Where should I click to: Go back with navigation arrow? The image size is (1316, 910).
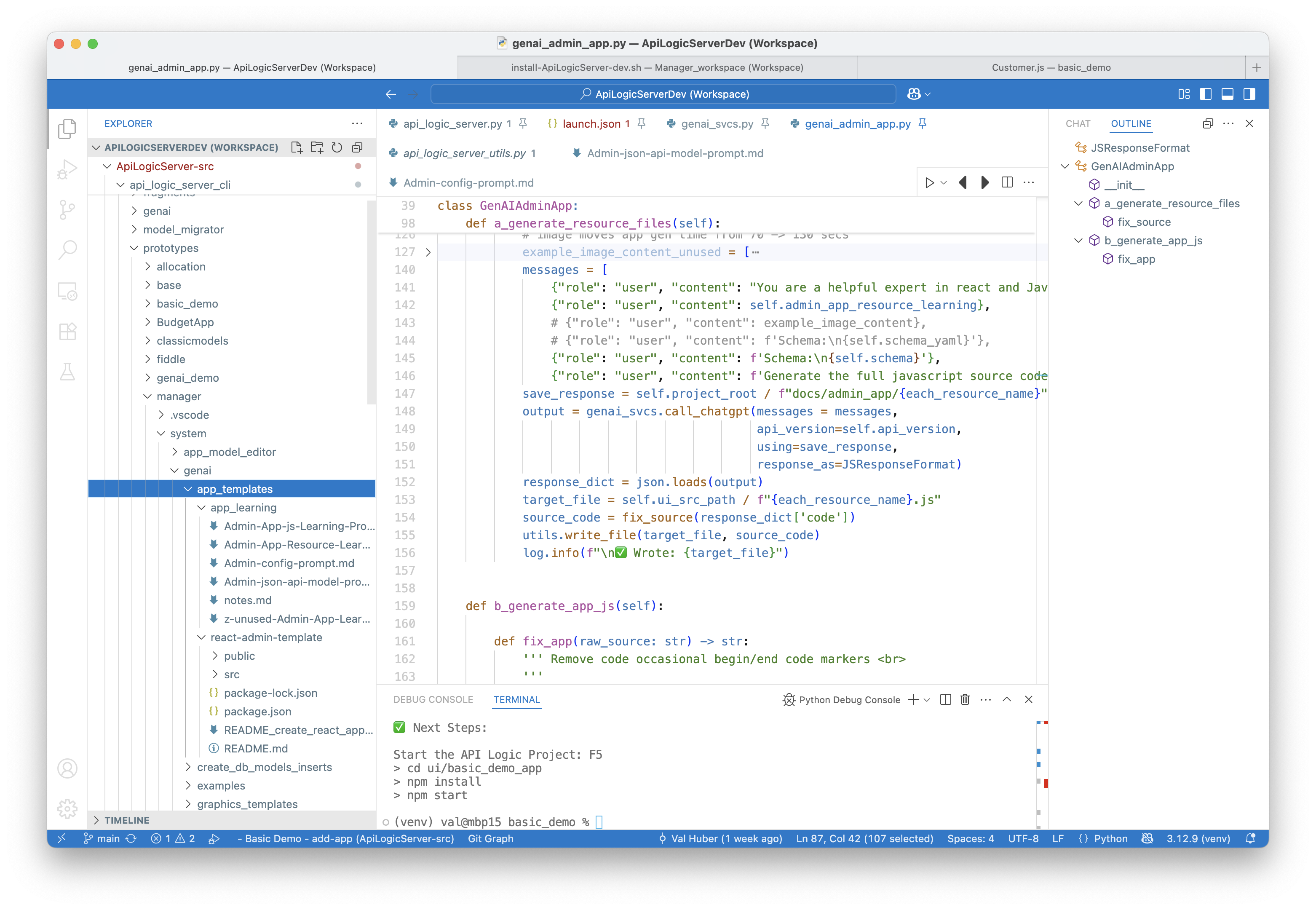coord(391,94)
